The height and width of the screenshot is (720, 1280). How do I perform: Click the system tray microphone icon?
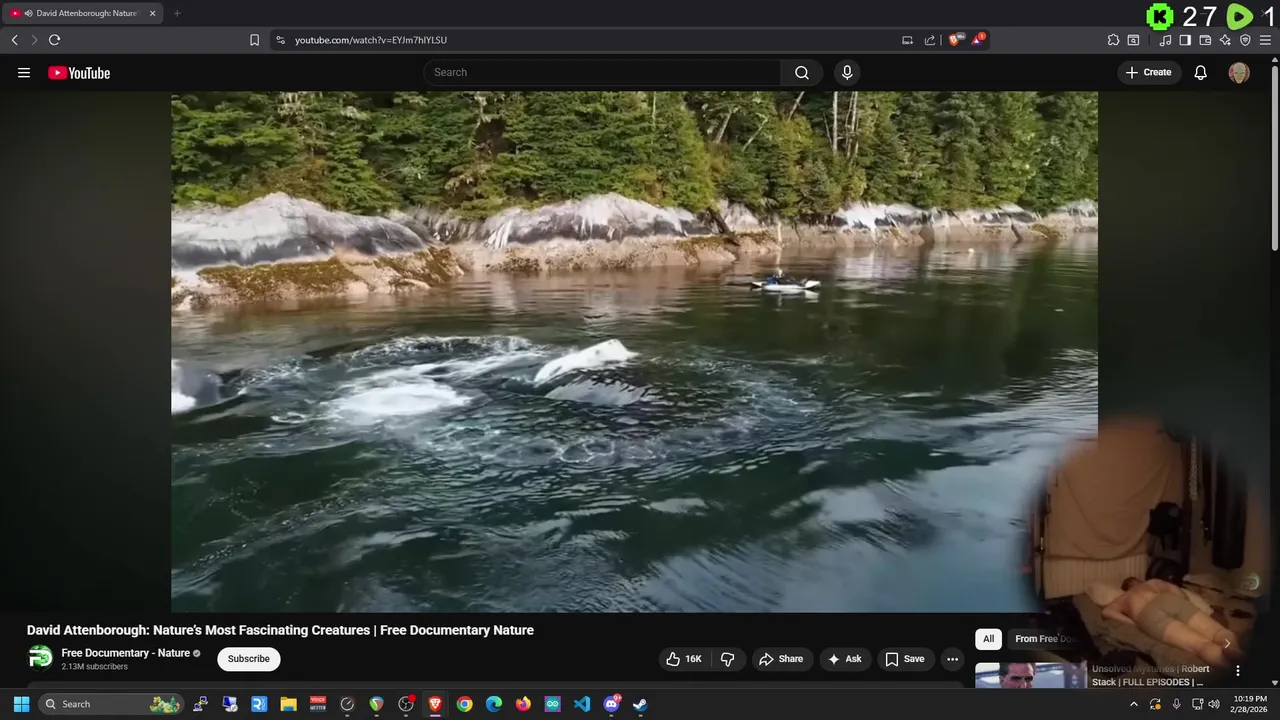pyautogui.click(x=1176, y=704)
